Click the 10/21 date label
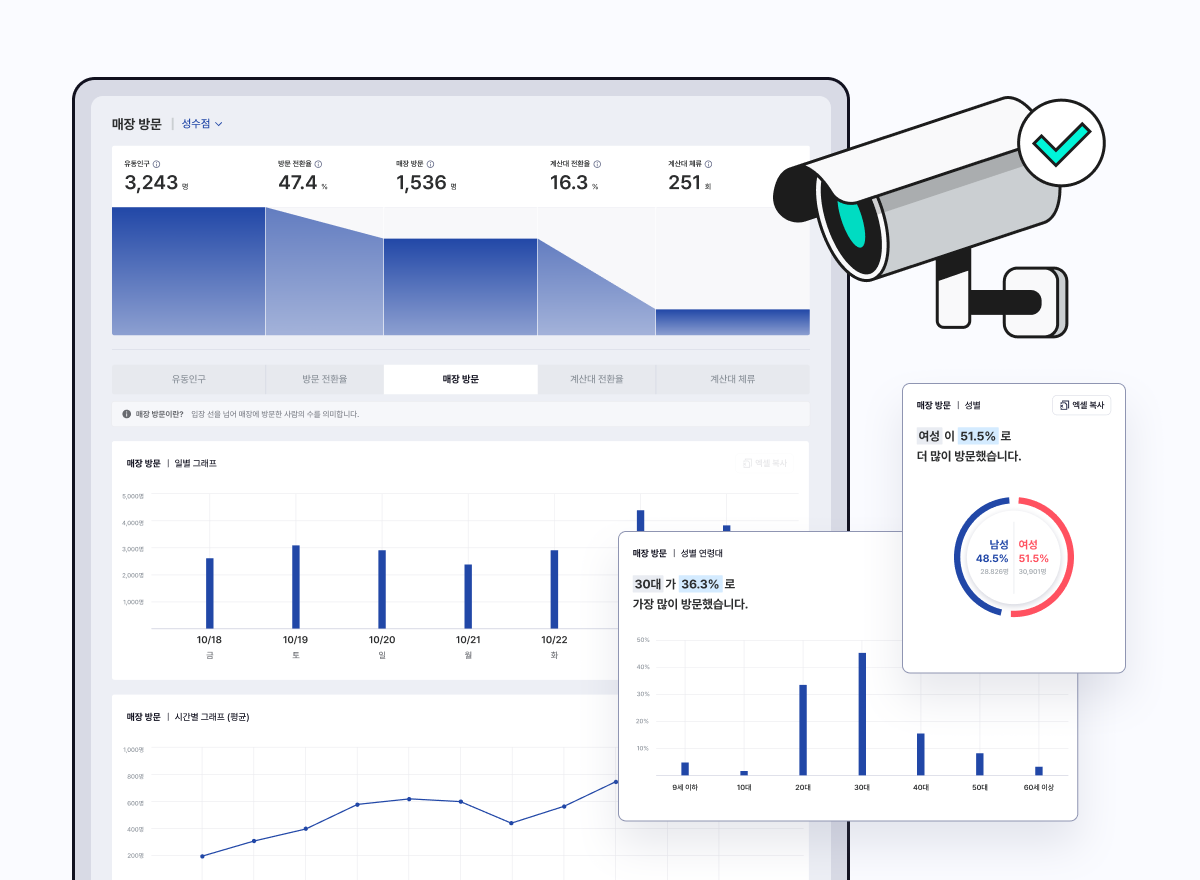This screenshot has width=1200, height=880. pos(468,640)
